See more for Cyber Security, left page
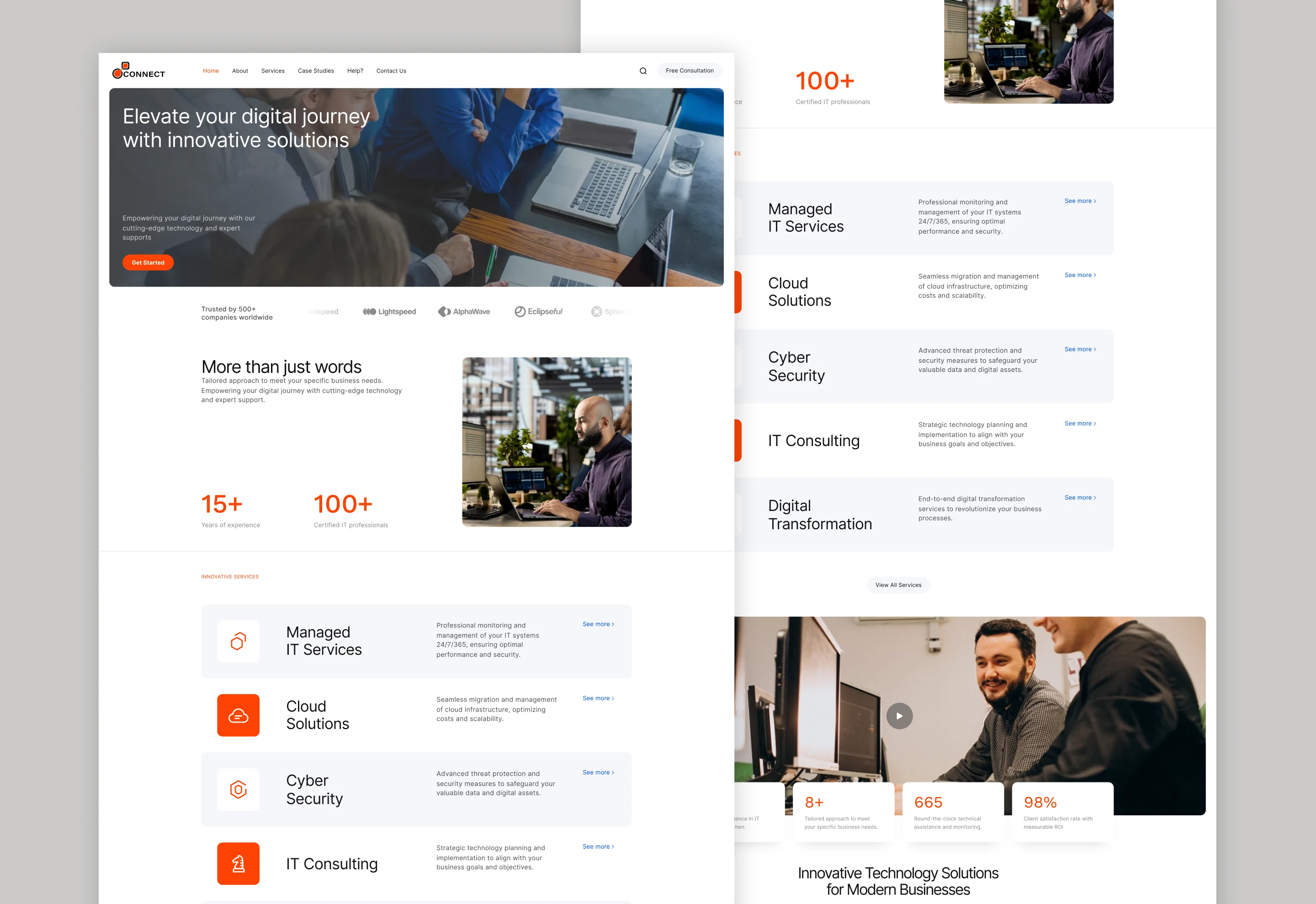This screenshot has height=904, width=1316. click(x=598, y=772)
